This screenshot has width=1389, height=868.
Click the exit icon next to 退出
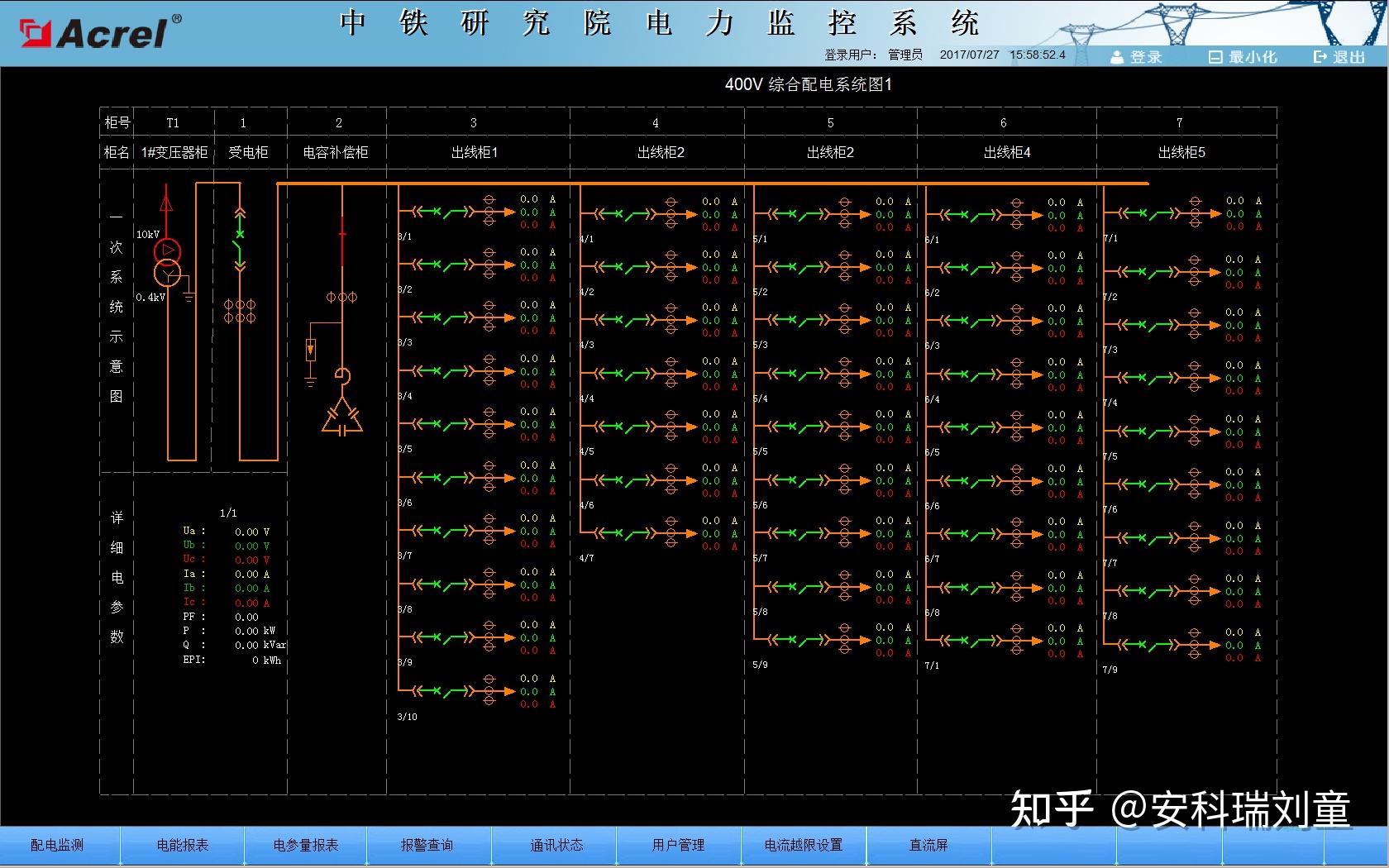point(1318,57)
